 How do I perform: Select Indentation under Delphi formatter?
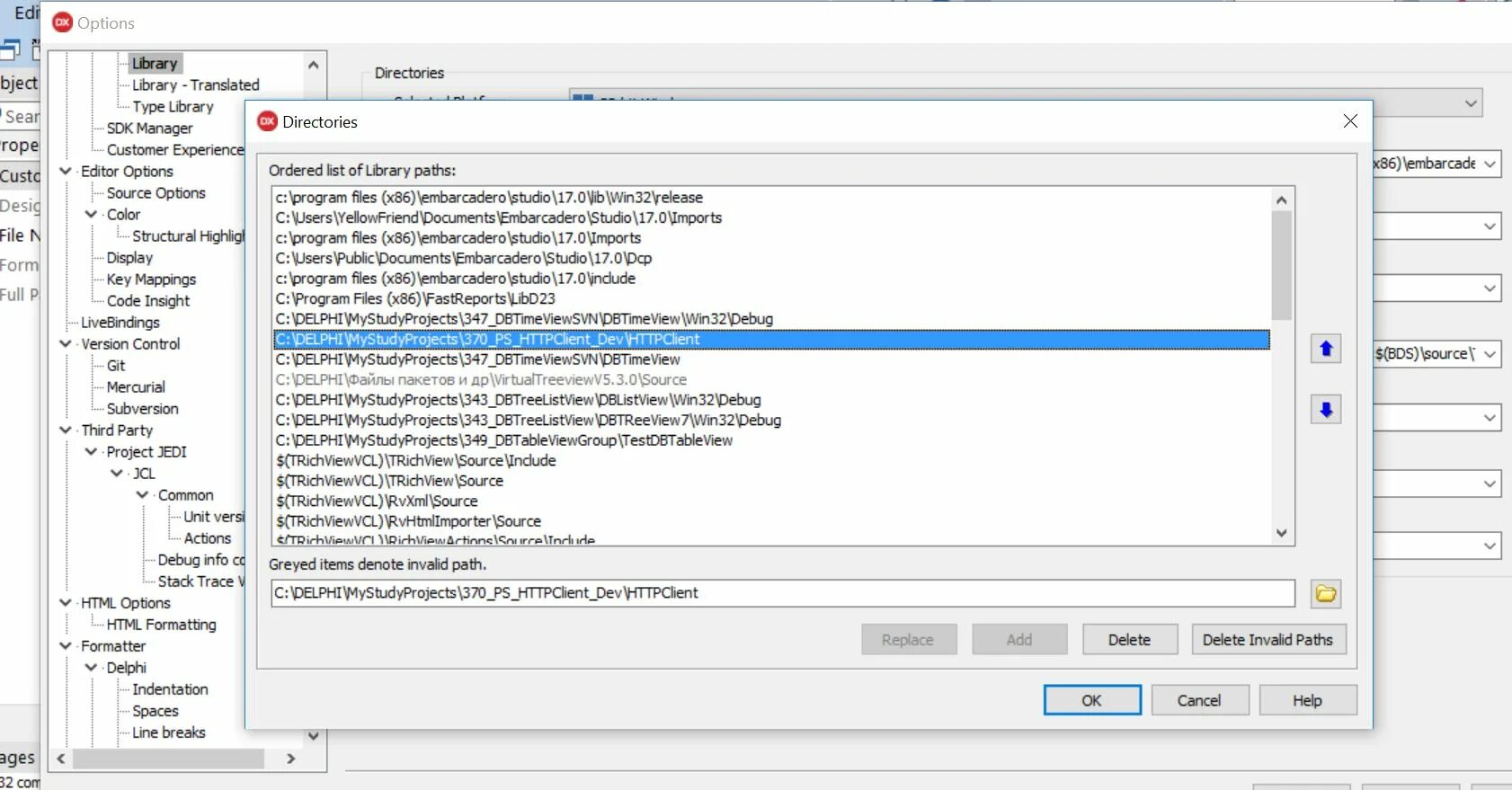click(x=170, y=689)
